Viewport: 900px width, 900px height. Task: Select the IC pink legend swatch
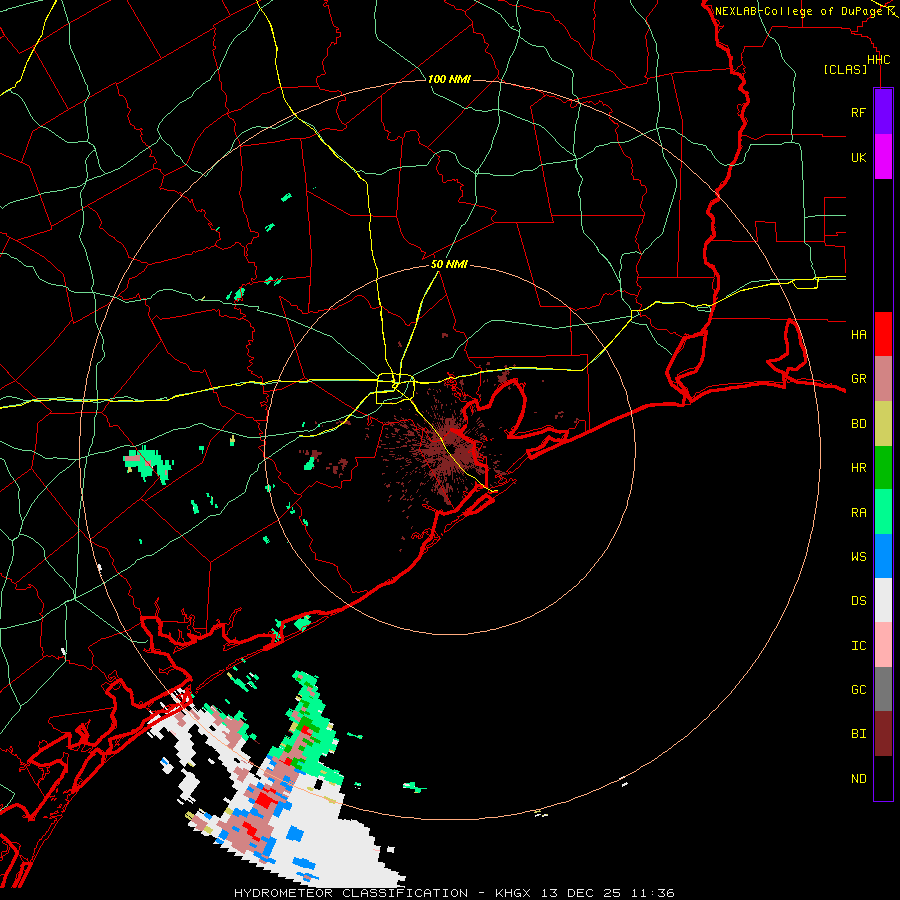click(883, 645)
